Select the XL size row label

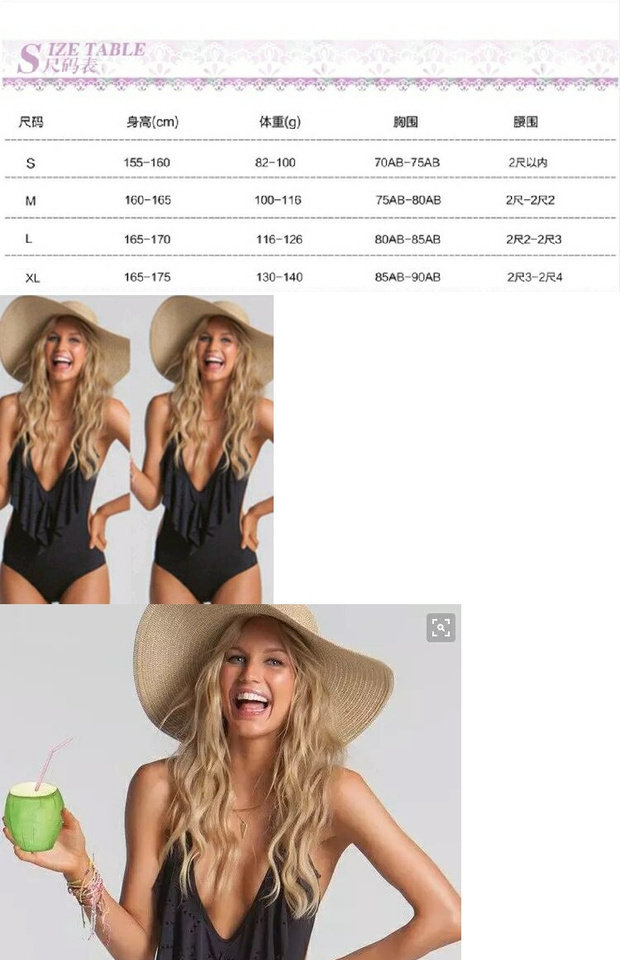click(x=32, y=278)
